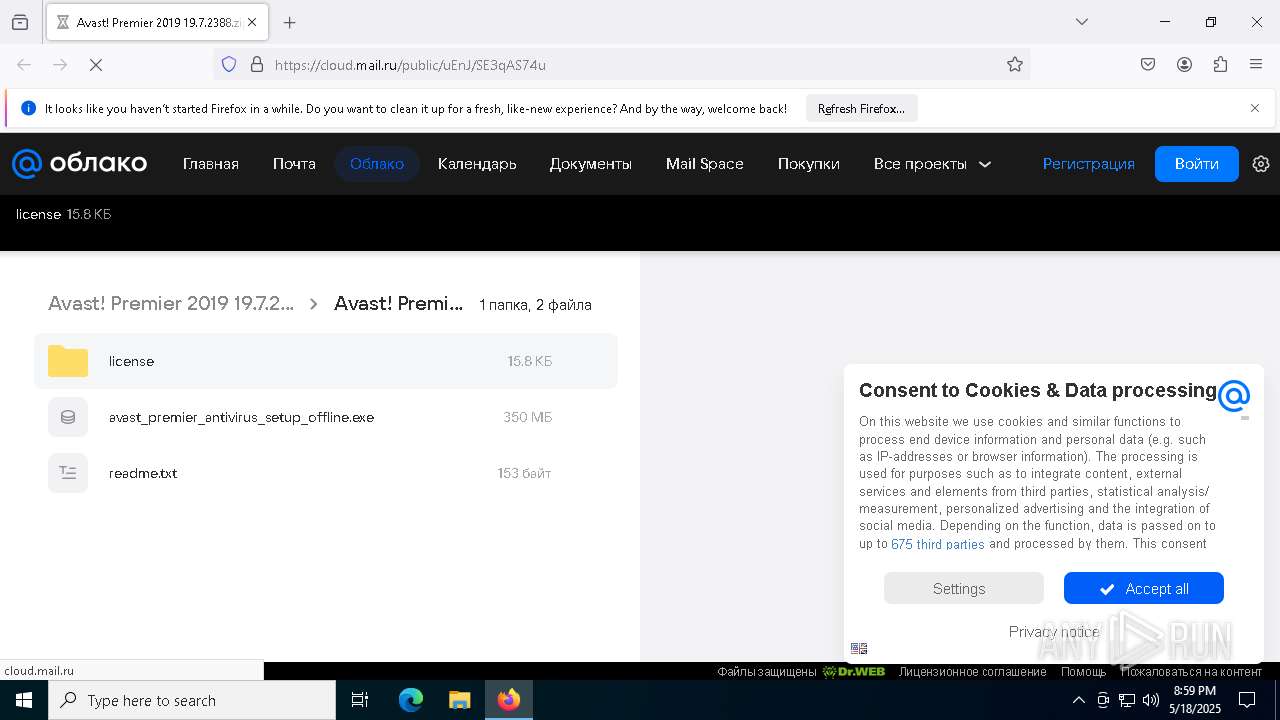Screen dimensions: 1280x720
Task: Go back to previous page
Action: point(24,65)
